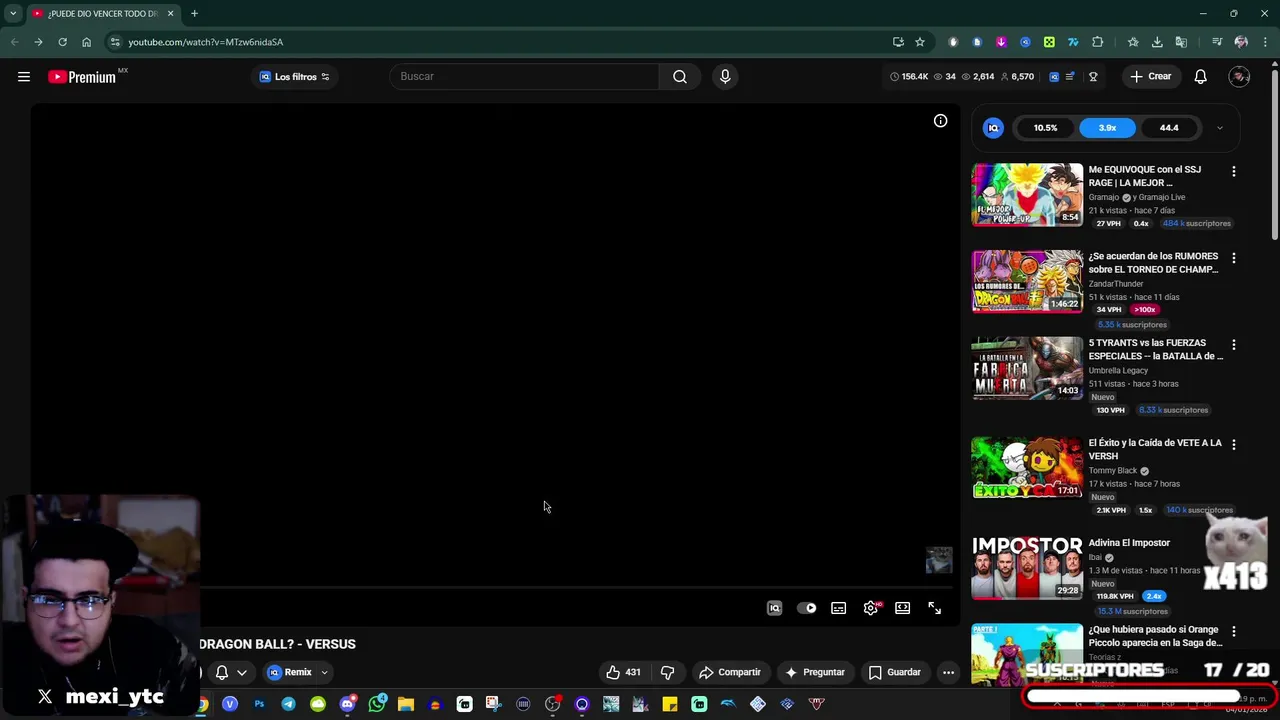Select the 44.4 vidIQ stat pill
This screenshot has height=720, width=1280.
click(1169, 128)
